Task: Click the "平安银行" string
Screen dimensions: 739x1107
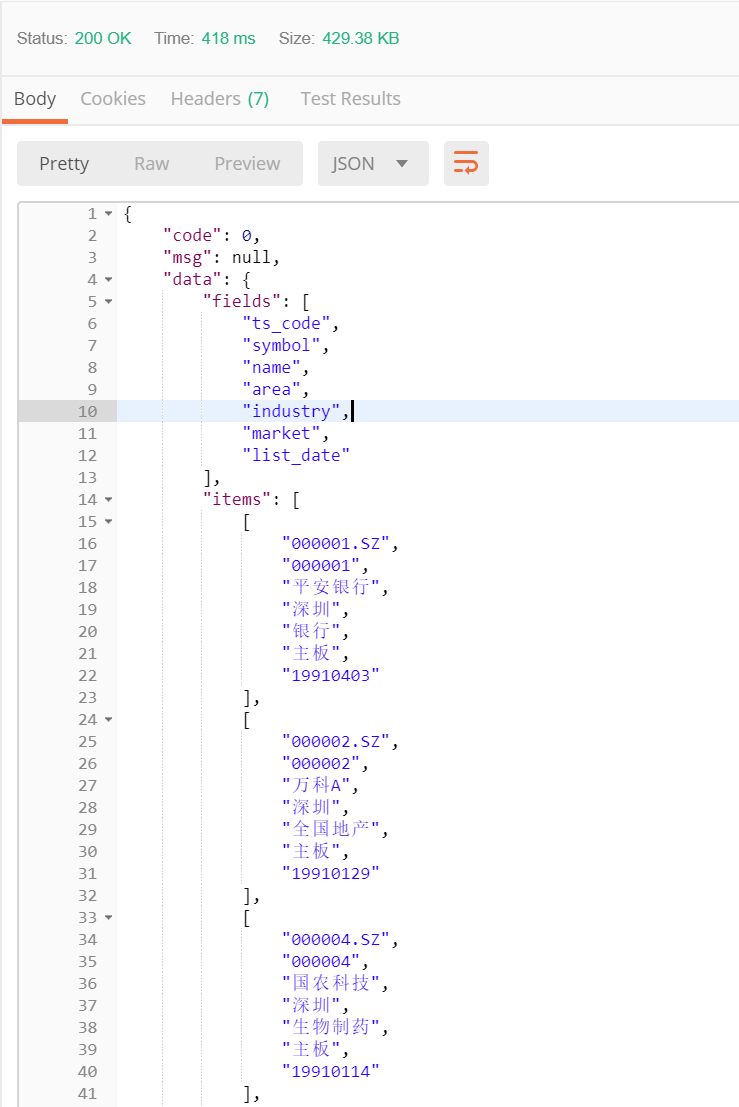Action: 331,587
